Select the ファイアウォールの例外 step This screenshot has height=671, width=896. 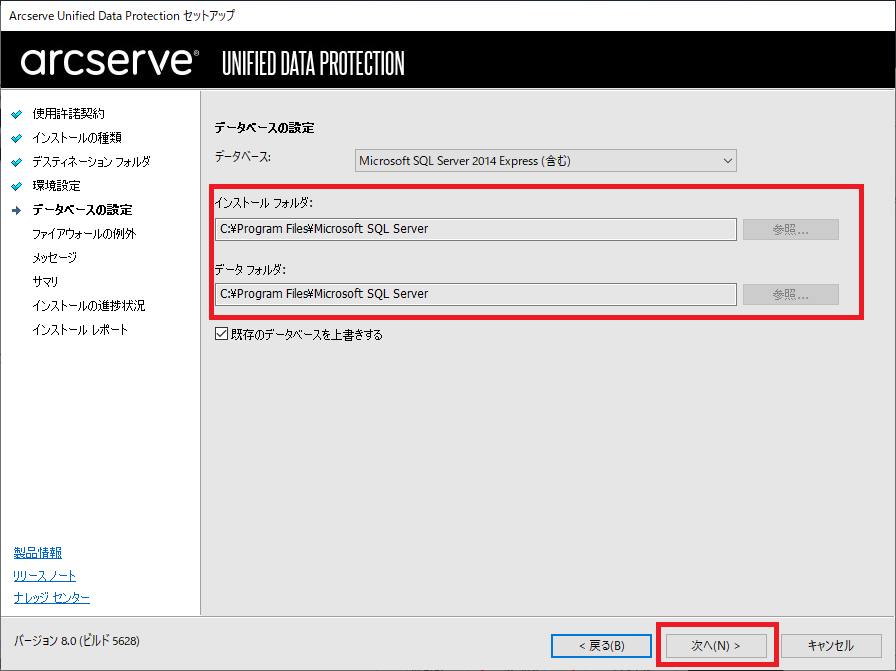(84, 234)
